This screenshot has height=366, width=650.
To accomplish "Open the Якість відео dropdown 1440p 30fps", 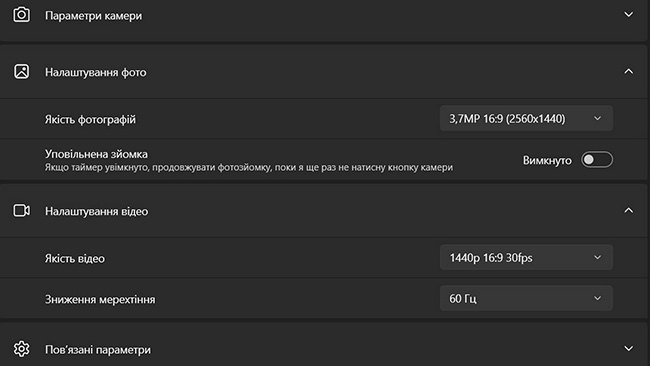I will click(526, 257).
